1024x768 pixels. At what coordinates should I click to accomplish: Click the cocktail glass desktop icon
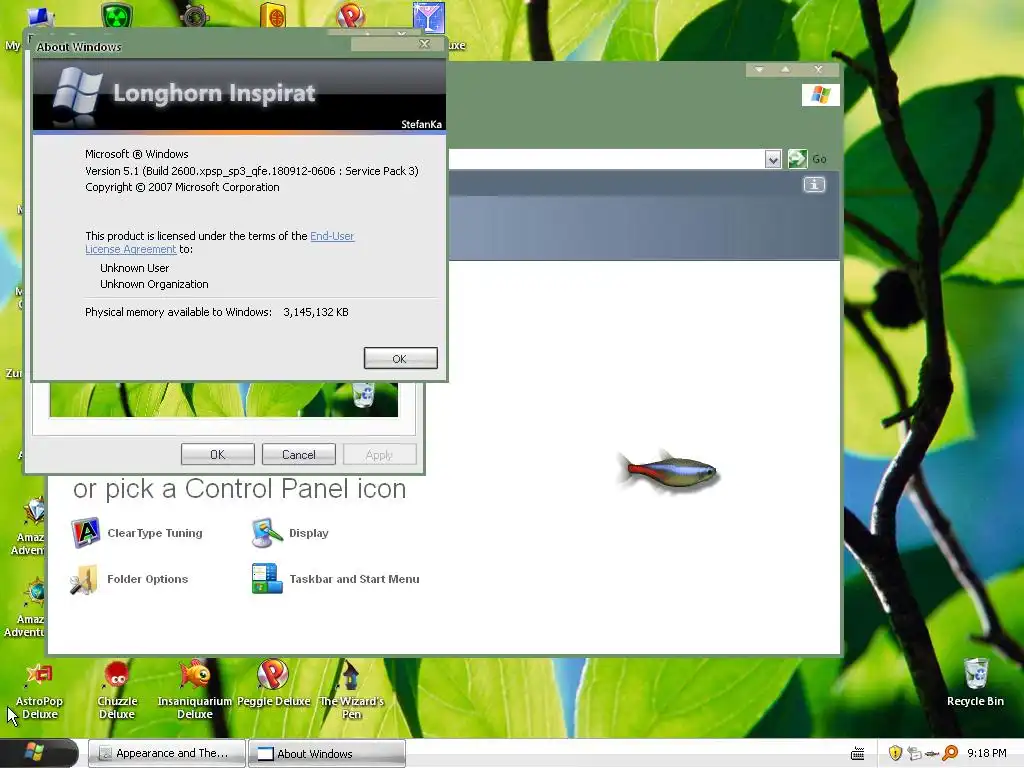pyautogui.click(x=428, y=17)
